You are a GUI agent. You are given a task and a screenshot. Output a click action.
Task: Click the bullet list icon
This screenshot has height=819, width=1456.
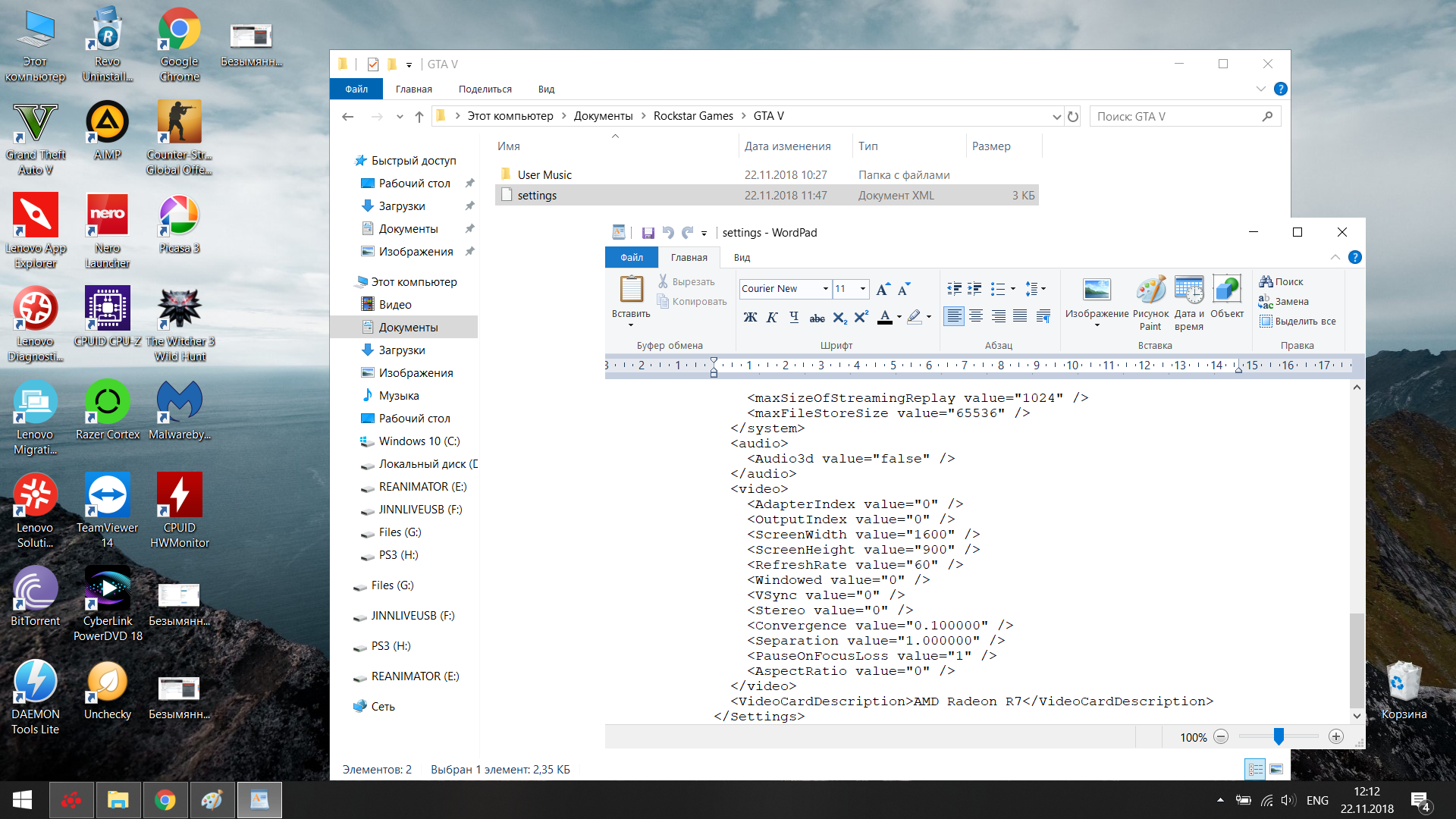tap(998, 289)
